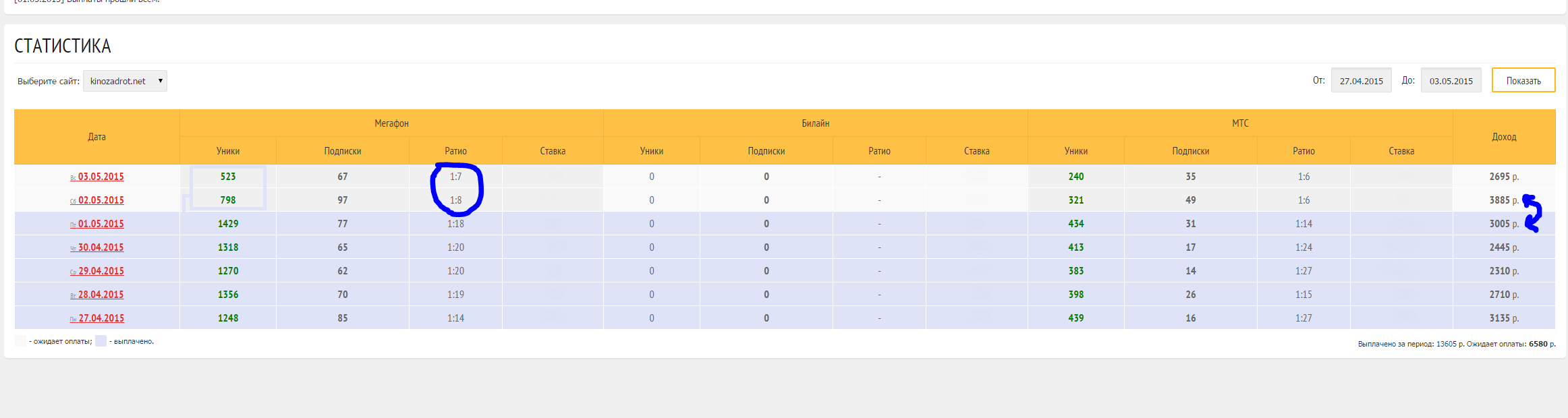Click the 3885 р. income cell
Screen dimensions: 1568x418
(x=1503, y=200)
